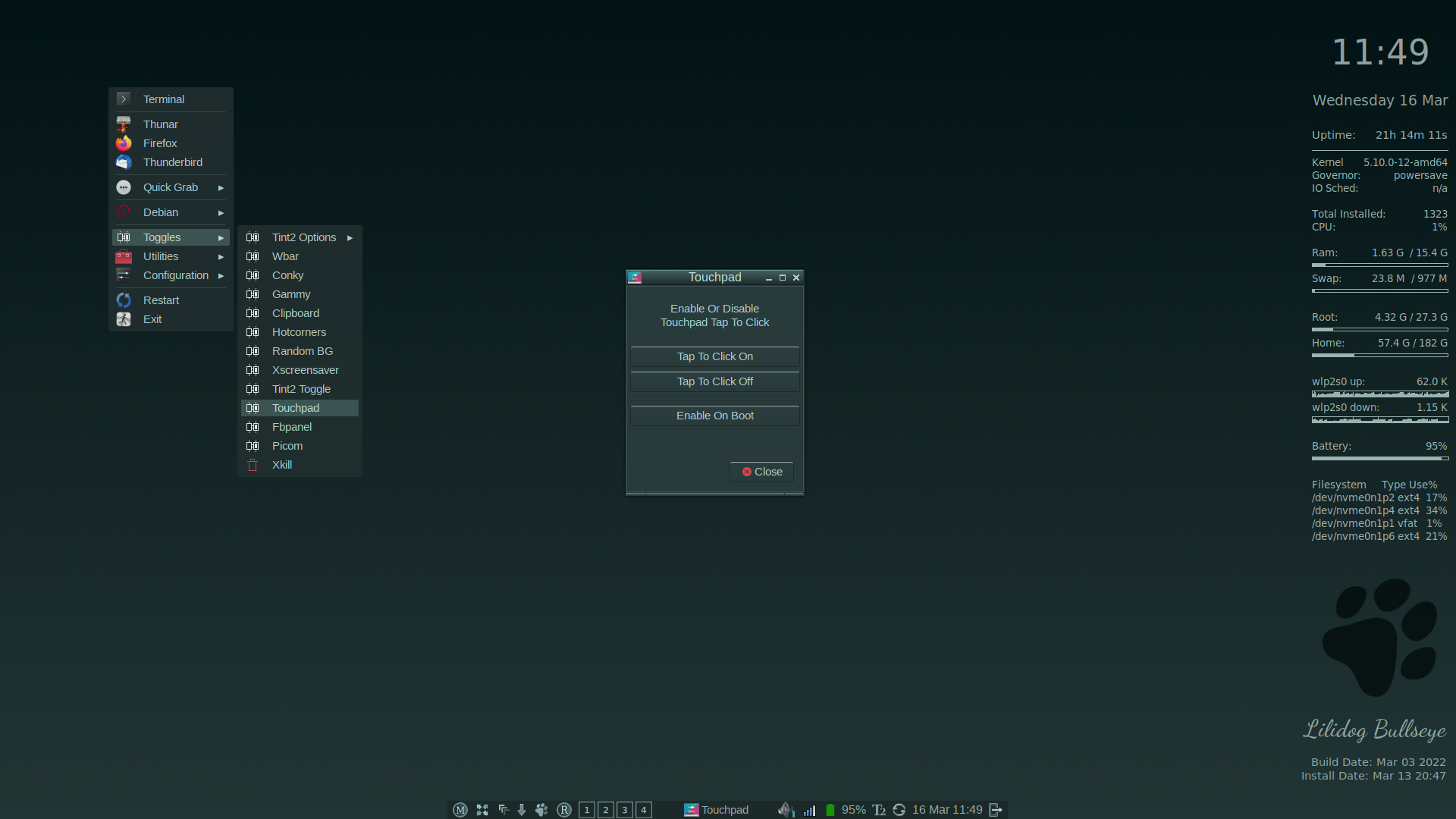Click Close button in Touchpad dialog

pos(761,472)
